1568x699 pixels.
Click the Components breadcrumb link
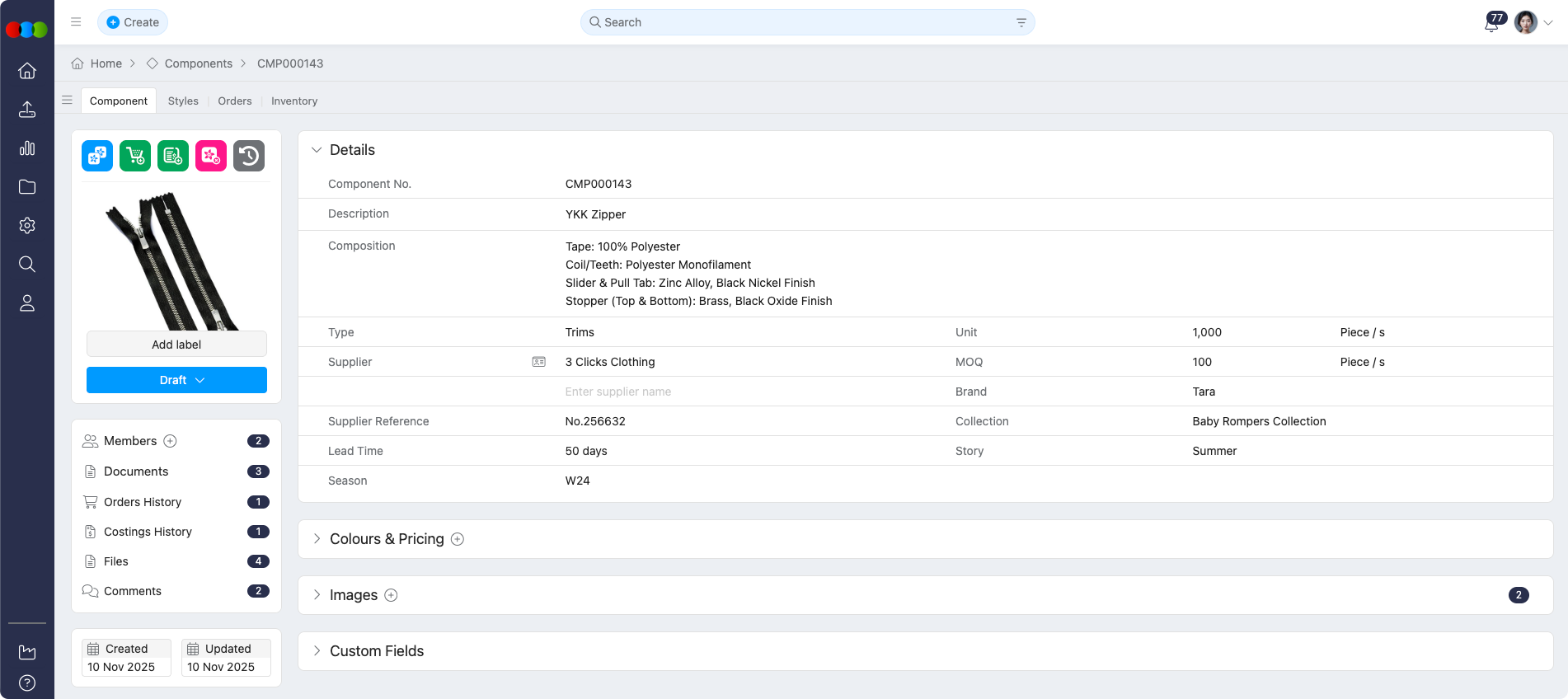(x=198, y=63)
